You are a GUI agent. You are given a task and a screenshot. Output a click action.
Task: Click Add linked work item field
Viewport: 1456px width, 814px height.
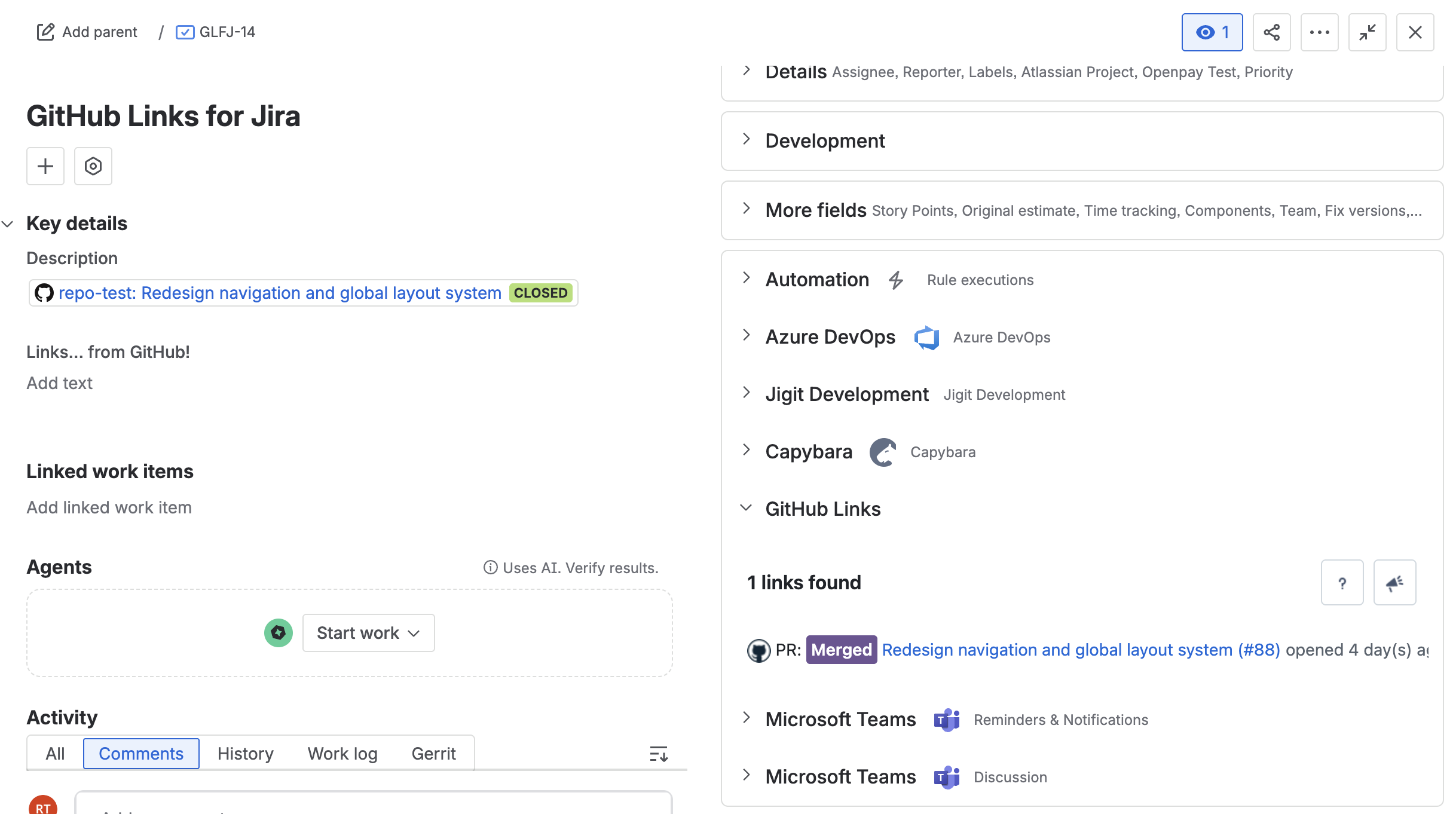[109, 507]
